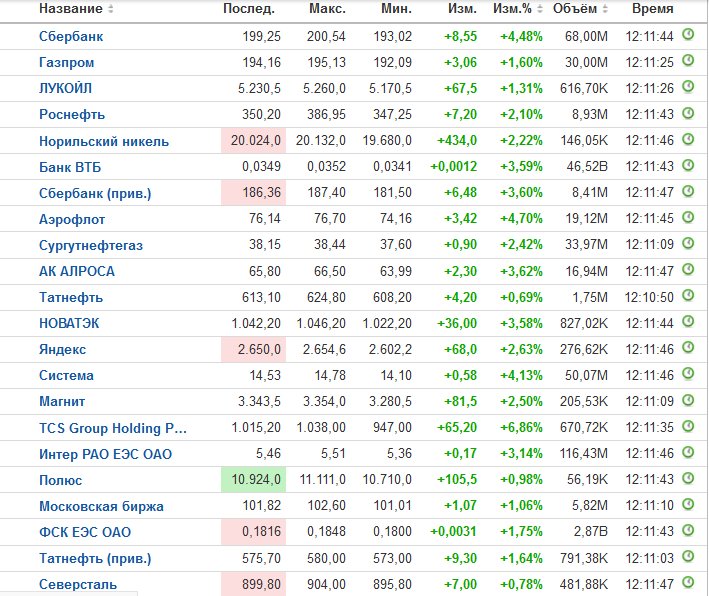Sort table by Название column arrows

(111, 9)
